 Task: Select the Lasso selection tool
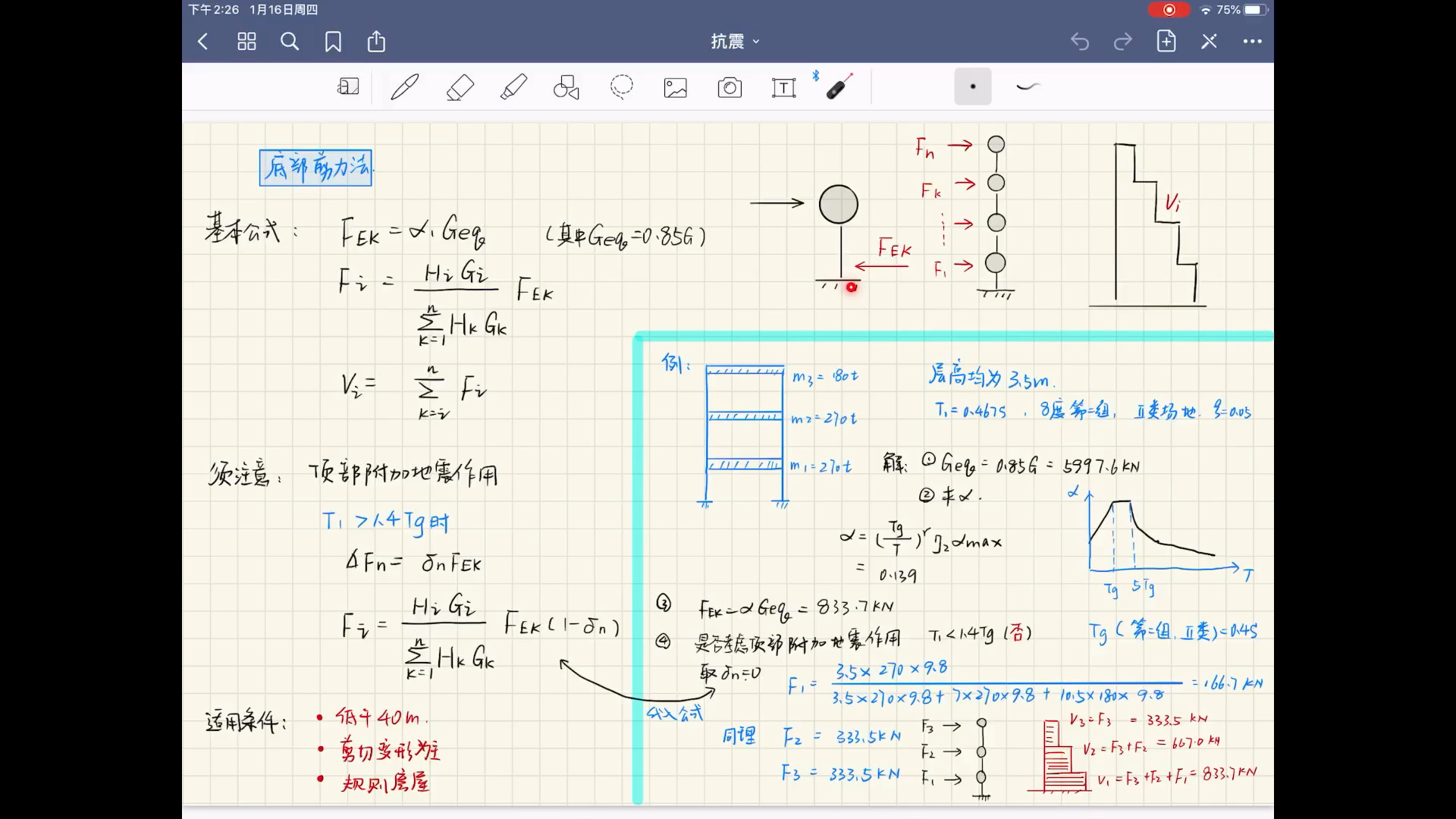click(x=621, y=87)
